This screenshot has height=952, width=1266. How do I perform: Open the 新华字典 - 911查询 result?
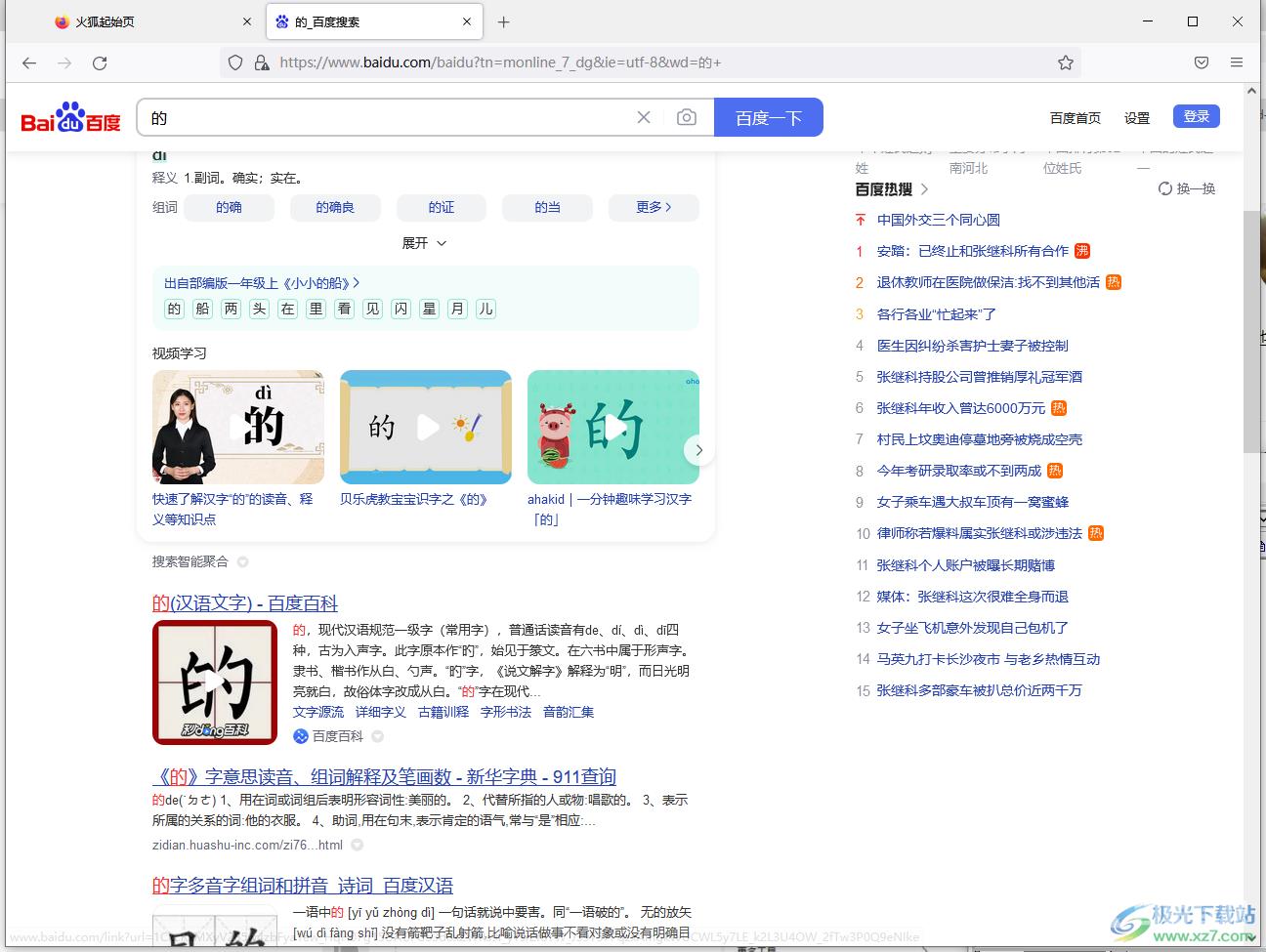pos(384,777)
